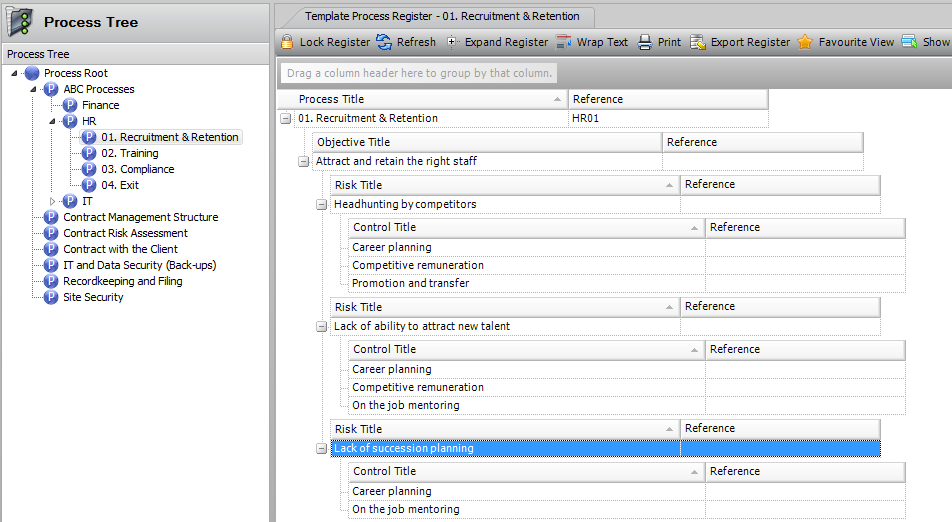This screenshot has width=952, height=522.
Task: Click the Export Register button label
Action: [x=750, y=42]
